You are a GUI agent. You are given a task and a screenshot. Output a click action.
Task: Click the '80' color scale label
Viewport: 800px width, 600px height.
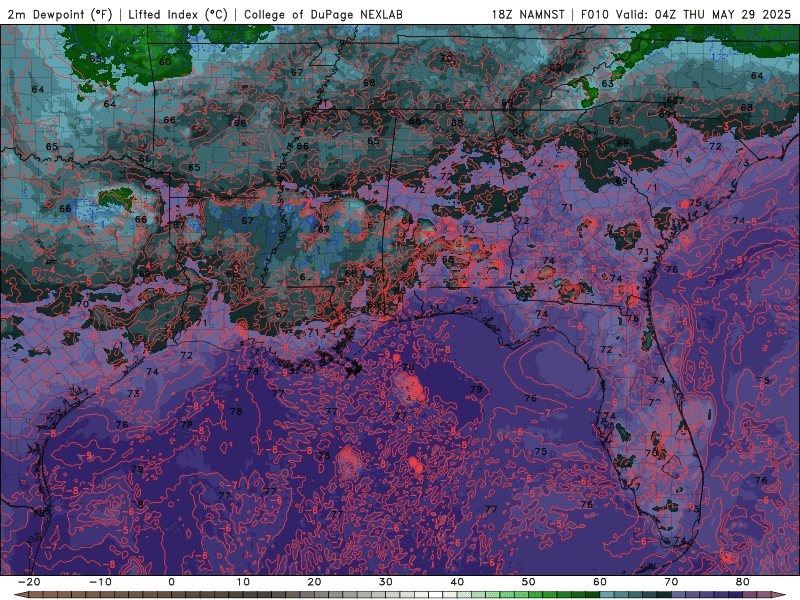[x=743, y=582]
